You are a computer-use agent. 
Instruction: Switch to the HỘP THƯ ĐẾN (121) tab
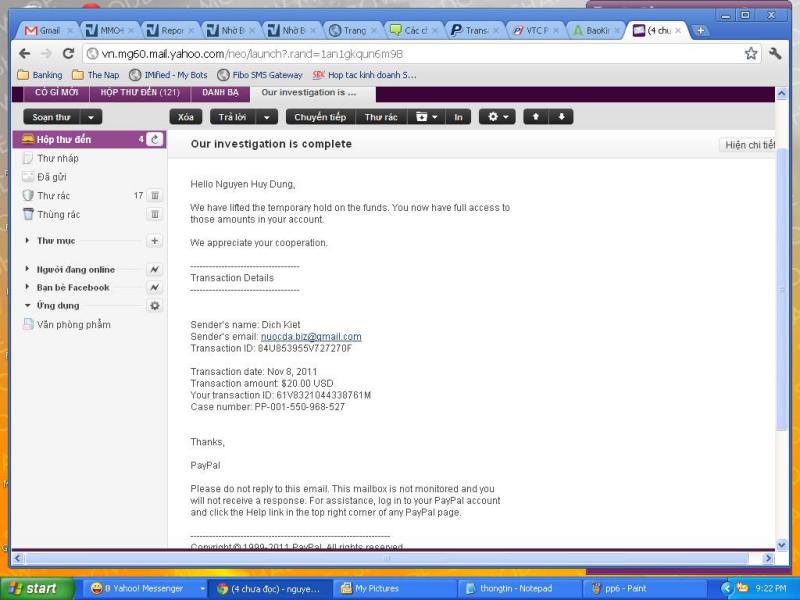pyautogui.click(x=140, y=93)
